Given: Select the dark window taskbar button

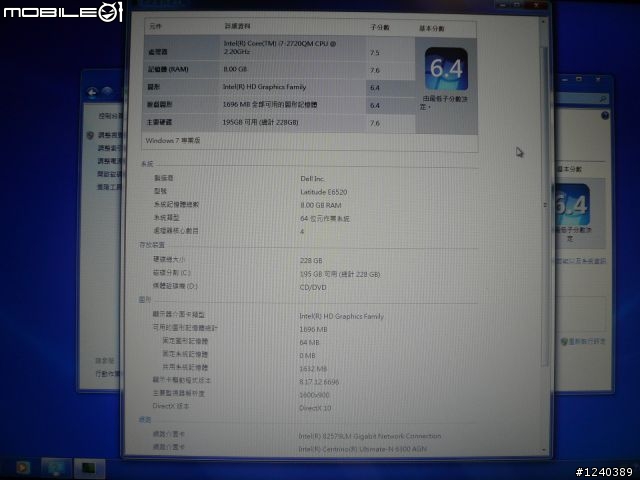Looking at the screenshot, I should tap(89, 468).
